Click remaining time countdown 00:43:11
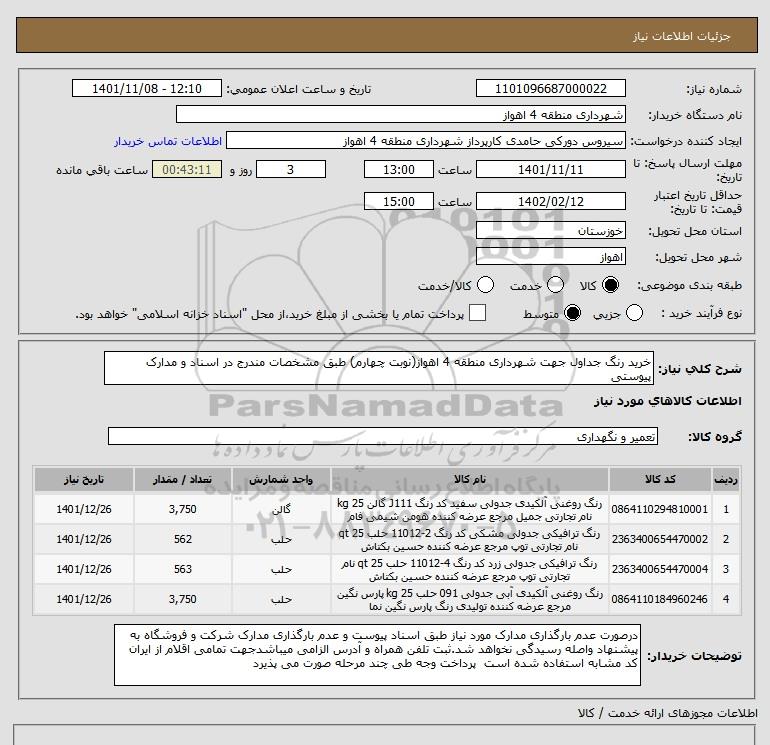The height and width of the screenshot is (745, 770). tap(187, 169)
